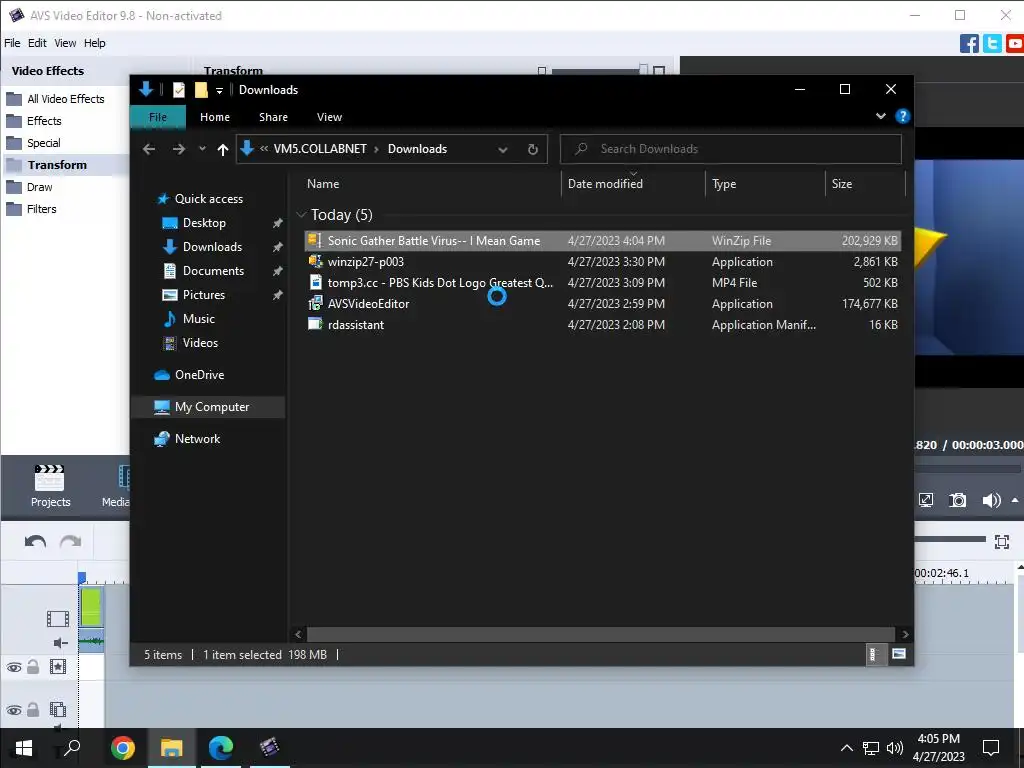The image size is (1024, 768).
Task: Open recent locations dropdown in Explorer
Action: (x=202, y=150)
